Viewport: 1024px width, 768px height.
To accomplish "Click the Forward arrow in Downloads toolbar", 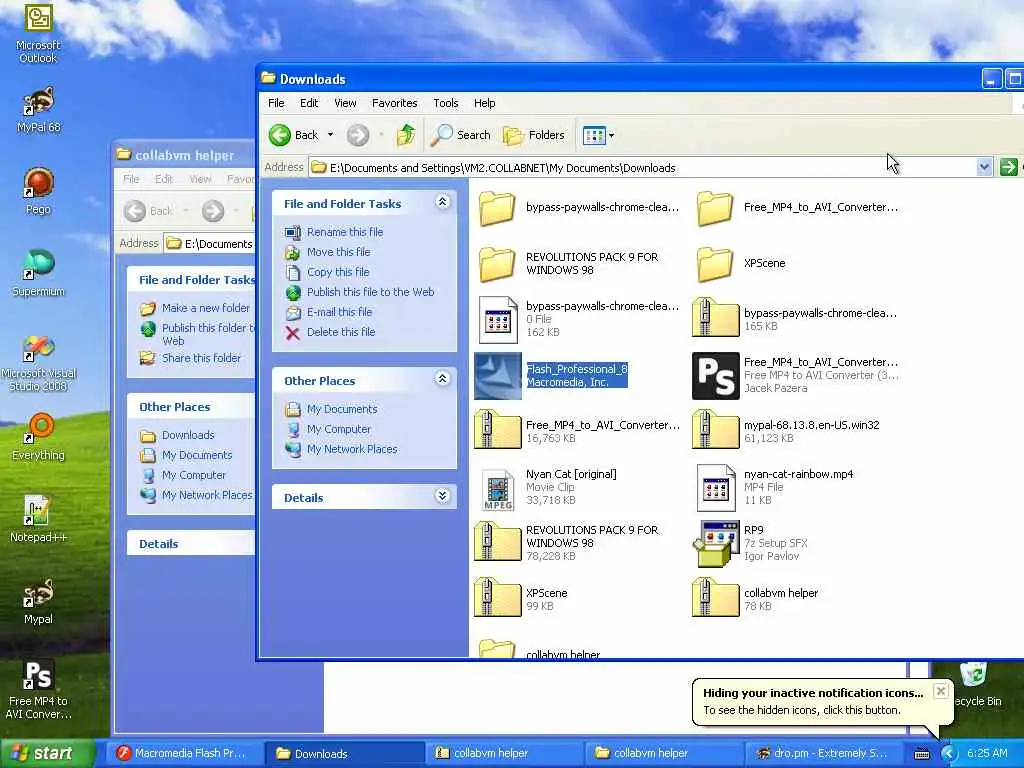I will pos(357,135).
